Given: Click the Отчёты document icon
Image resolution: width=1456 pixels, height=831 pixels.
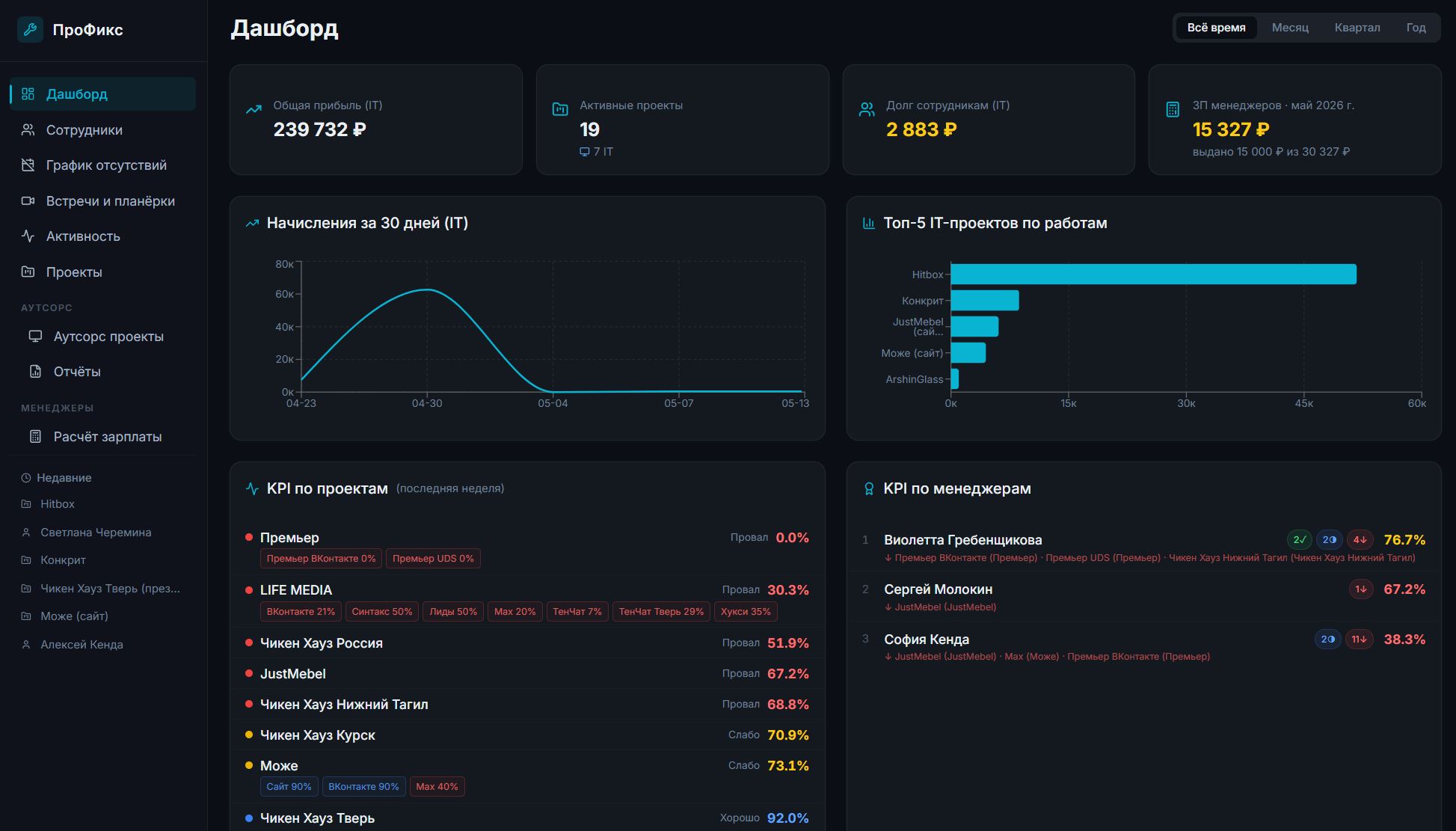Looking at the screenshot, I should (x=35, y=372).
